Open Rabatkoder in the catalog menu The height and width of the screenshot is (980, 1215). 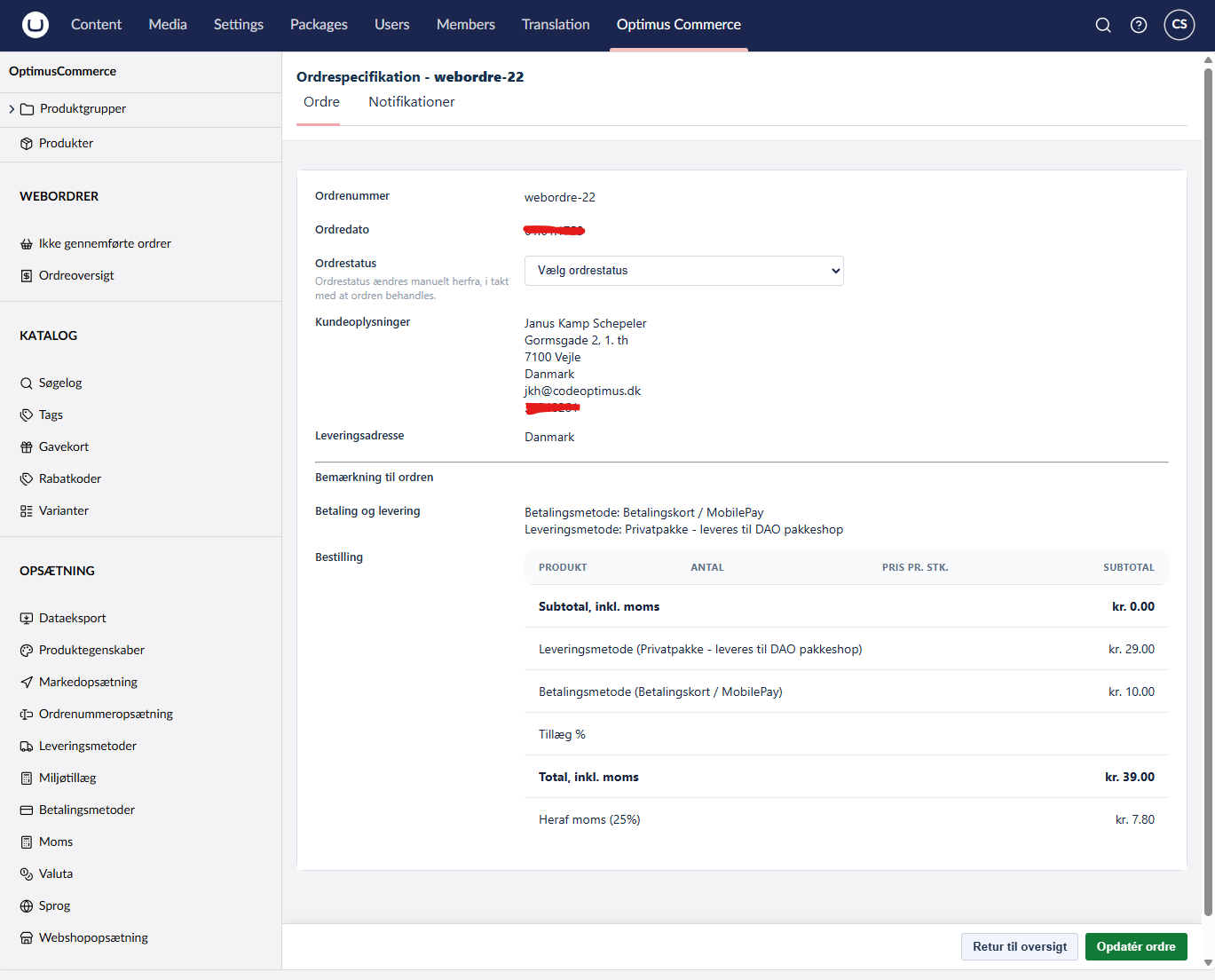pyautogui.click(x=70, y=479)
